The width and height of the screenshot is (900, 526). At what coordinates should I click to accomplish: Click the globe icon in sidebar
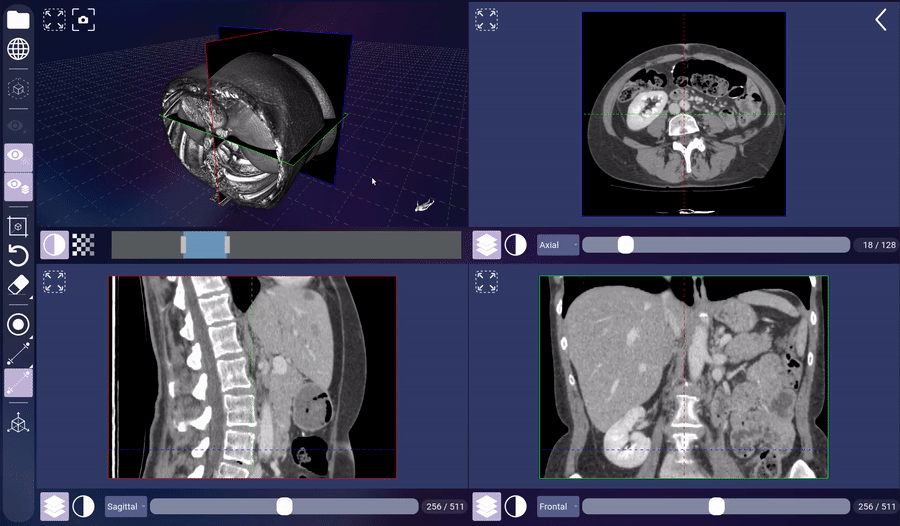18,49
